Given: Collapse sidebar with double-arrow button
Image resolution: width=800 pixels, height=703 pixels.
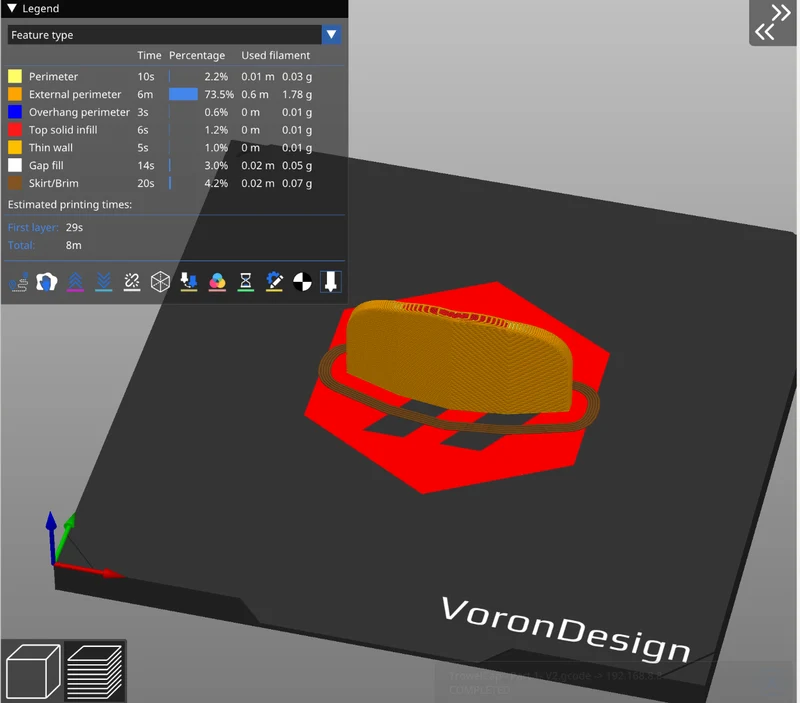Looking at the screenshot, I should 772,22.
